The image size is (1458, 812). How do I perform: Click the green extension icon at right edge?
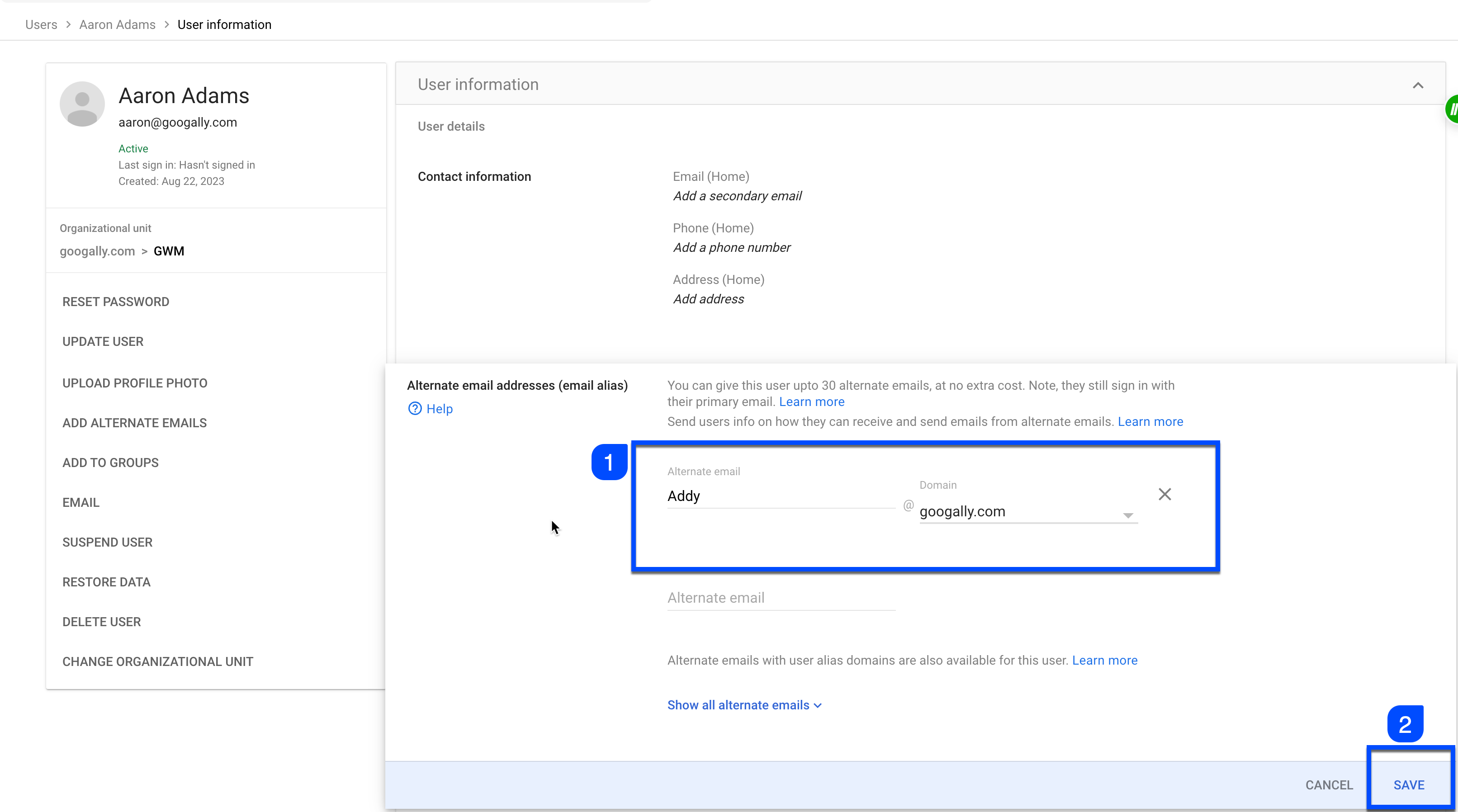(1452, 109)
